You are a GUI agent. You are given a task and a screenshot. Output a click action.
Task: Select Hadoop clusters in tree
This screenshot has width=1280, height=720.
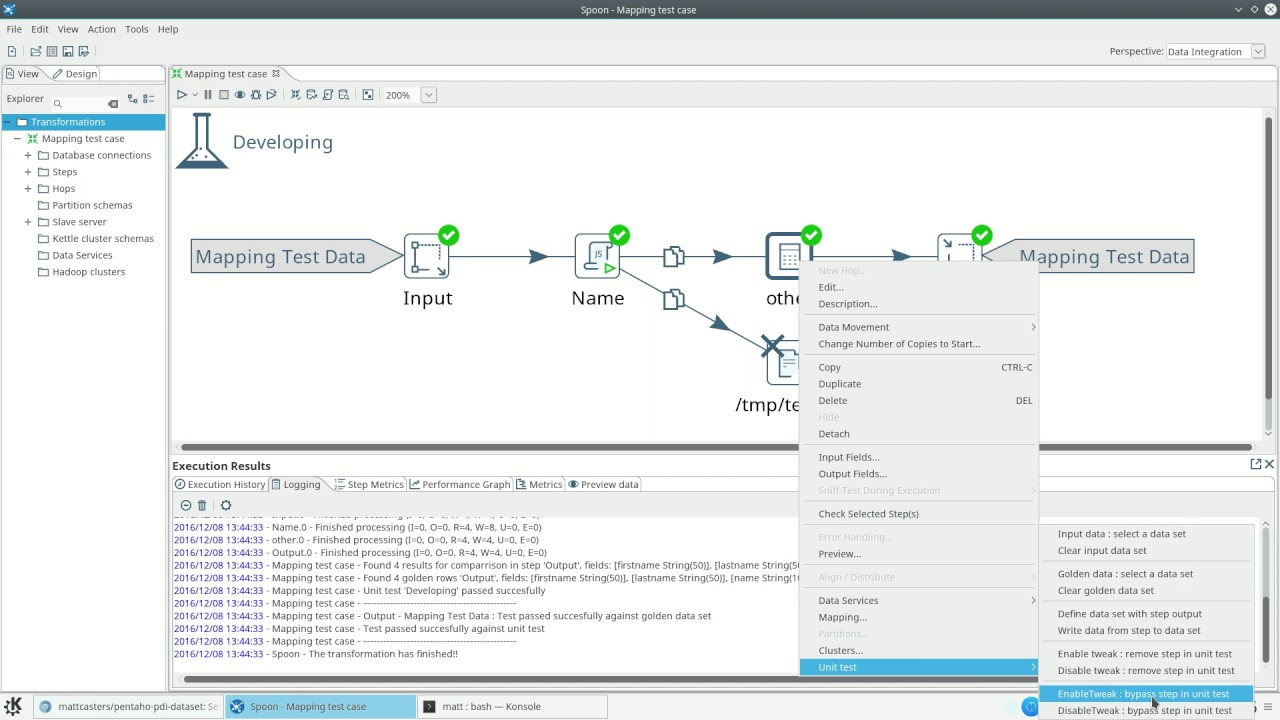89,272
